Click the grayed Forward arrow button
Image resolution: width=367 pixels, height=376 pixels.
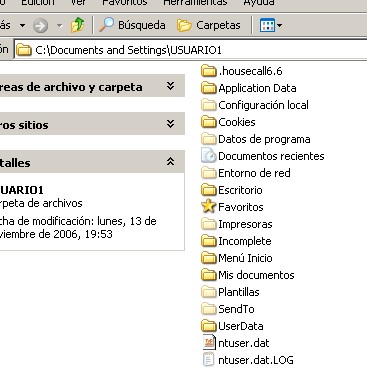click(x=41, y=25)
